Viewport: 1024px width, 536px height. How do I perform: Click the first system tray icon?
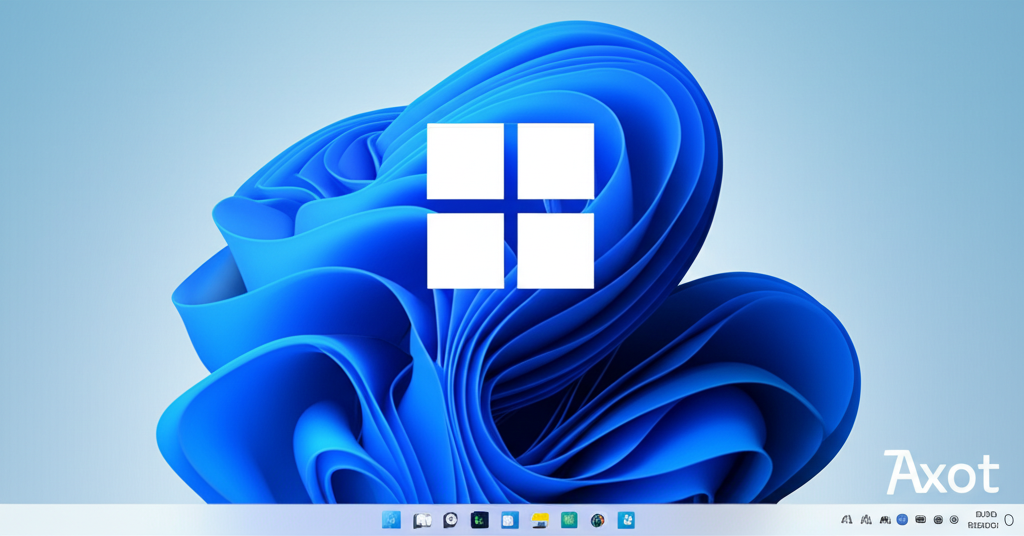tap(847, 520)
